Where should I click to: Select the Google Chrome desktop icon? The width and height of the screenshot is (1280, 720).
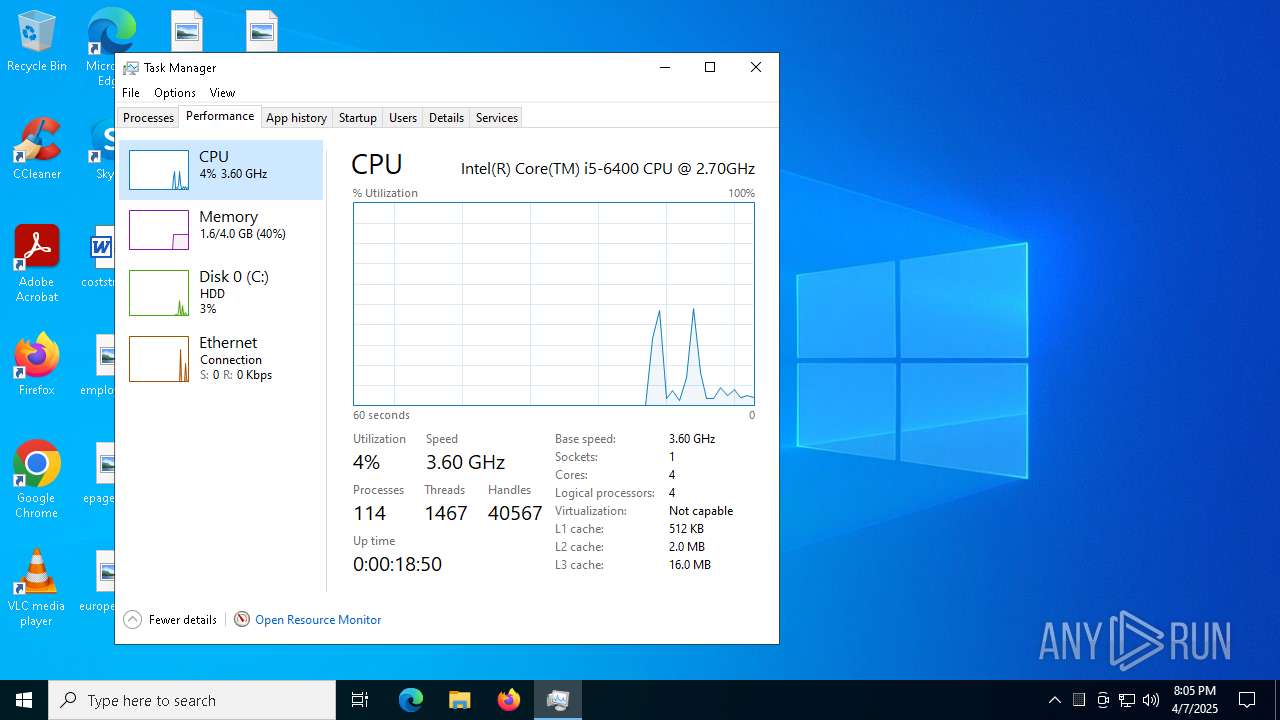[37, 480]
